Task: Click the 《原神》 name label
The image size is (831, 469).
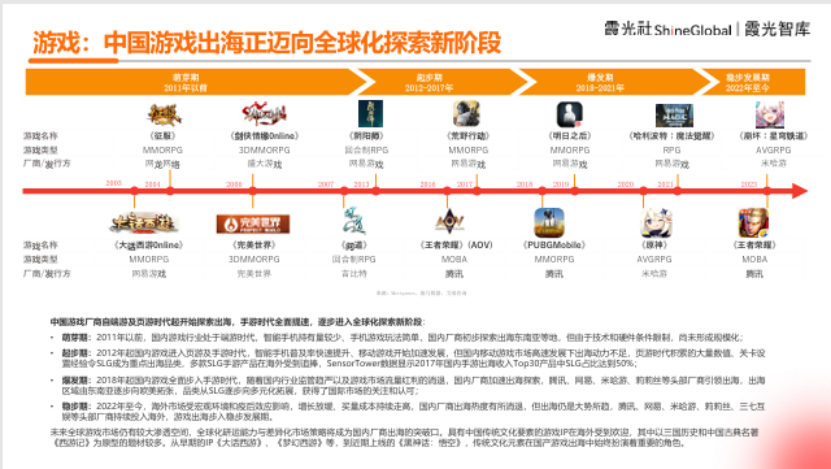Action: [654, 245]
